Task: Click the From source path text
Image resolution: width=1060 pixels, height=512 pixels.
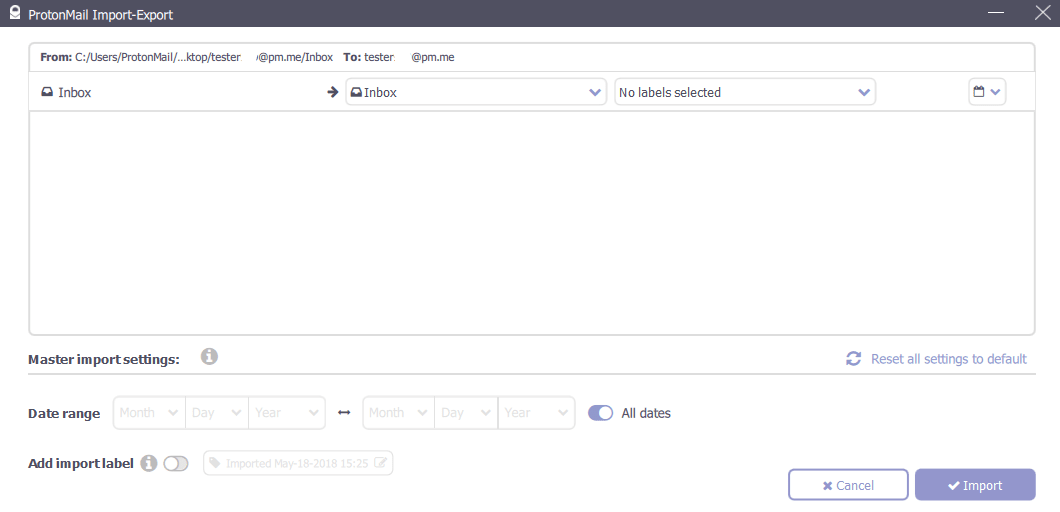Action: coord(187,57)
